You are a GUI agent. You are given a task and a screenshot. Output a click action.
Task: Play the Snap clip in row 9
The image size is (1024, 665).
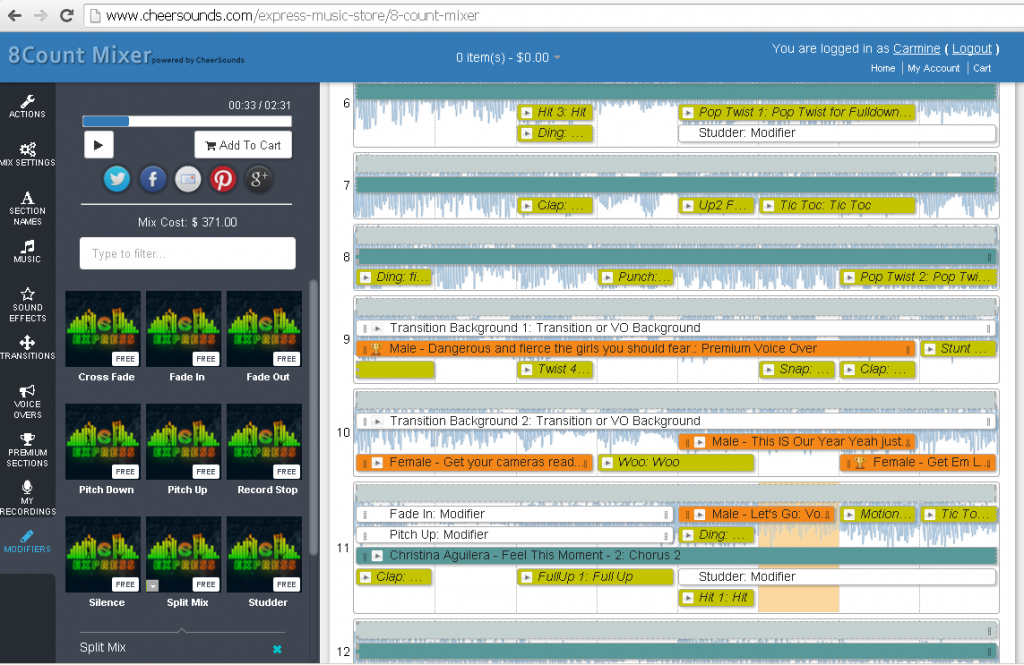click(x=768, y=370)
